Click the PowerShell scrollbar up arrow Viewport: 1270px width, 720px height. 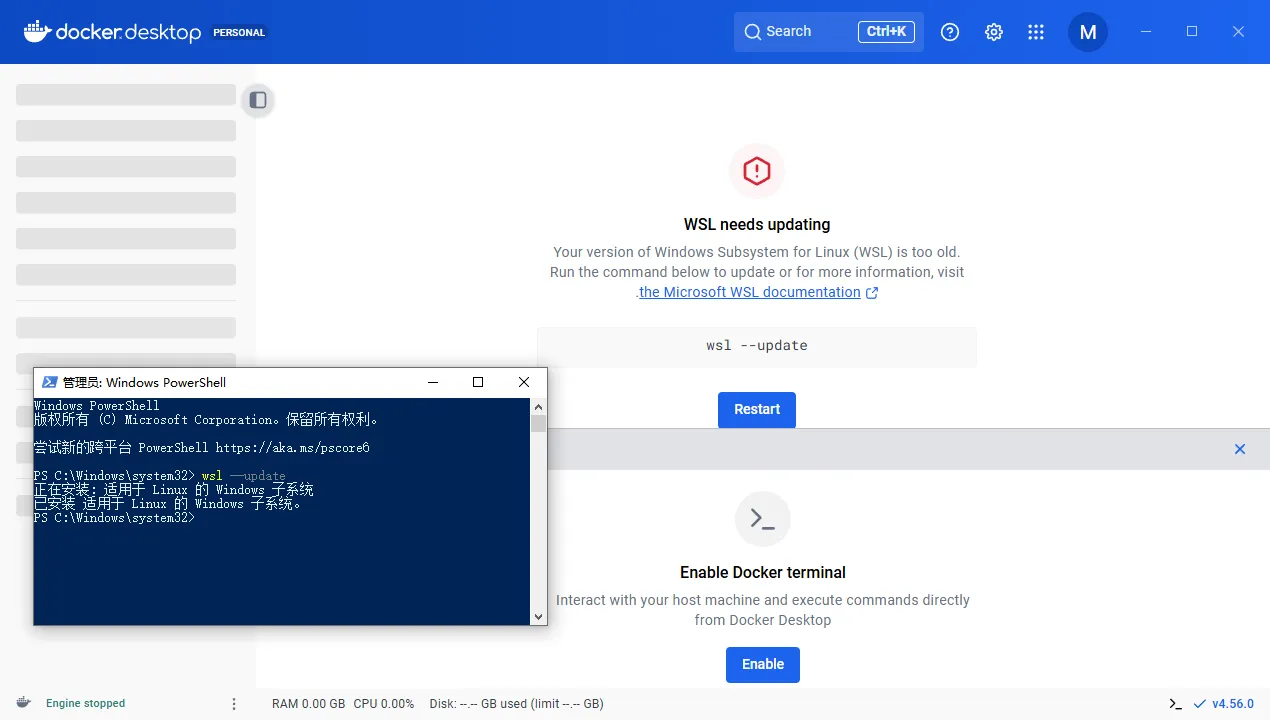click(538, 406)
